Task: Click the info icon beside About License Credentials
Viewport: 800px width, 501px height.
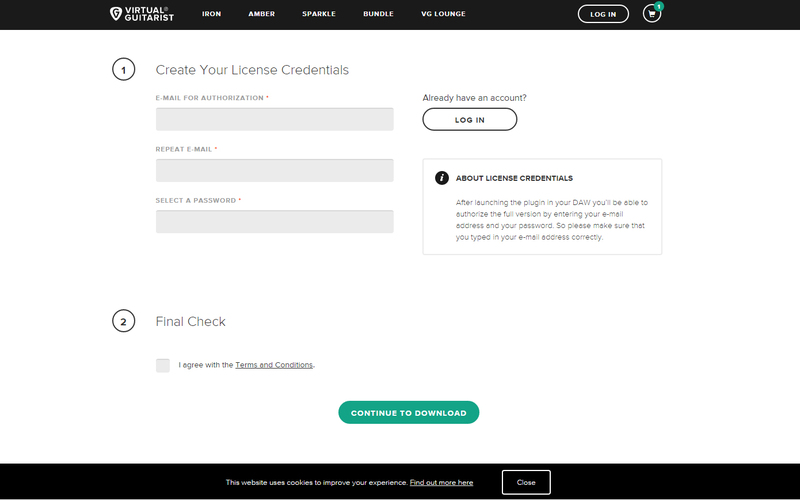Action: click(x=441, y=178)
